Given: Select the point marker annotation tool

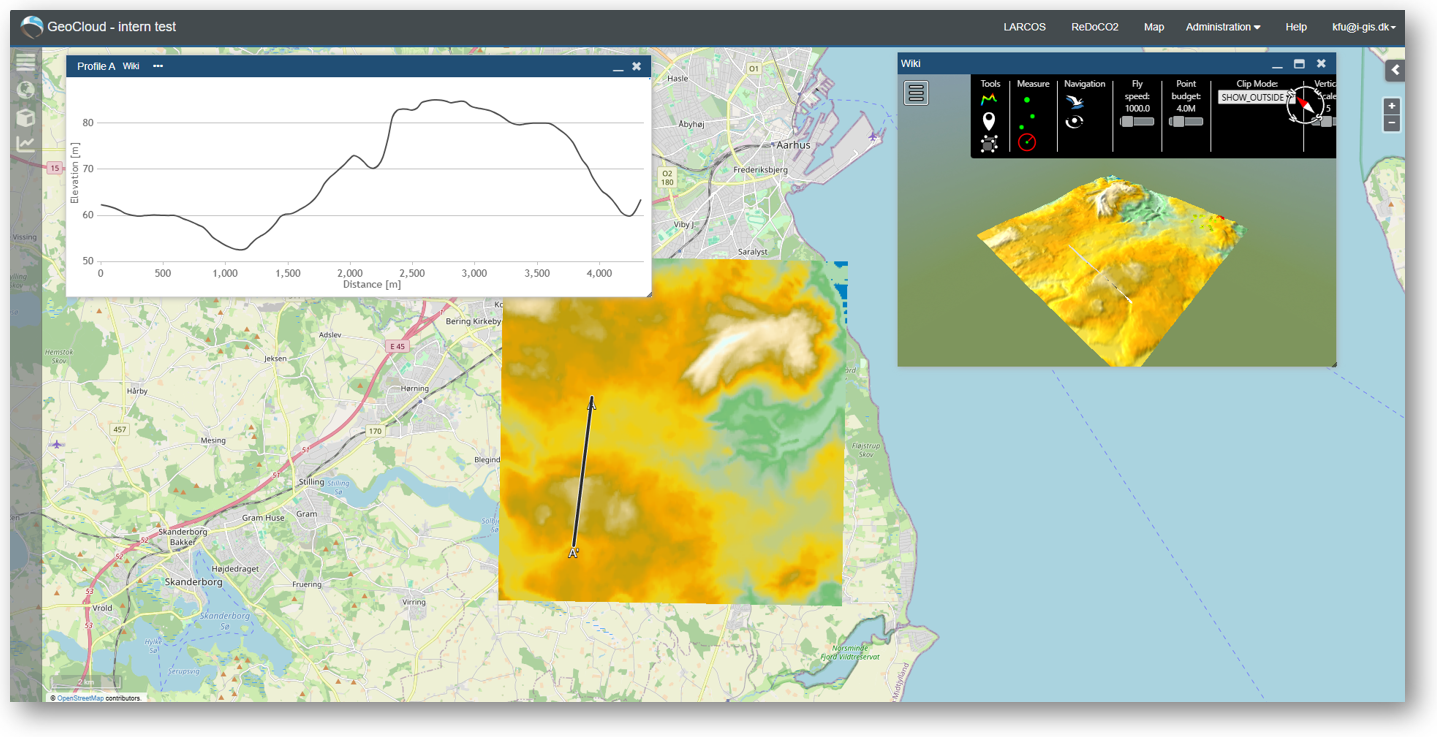Looking at the screenshot, I should coord(989,121).
